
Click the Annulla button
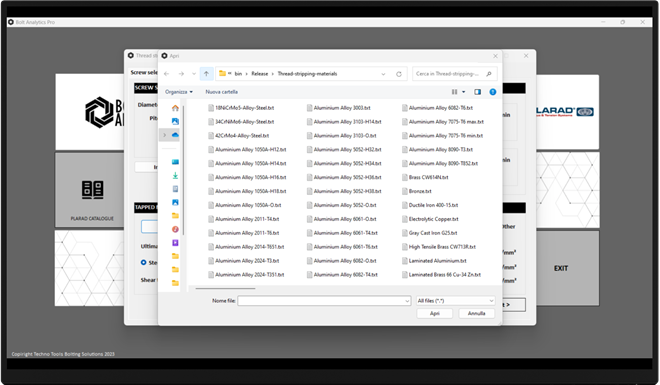476,313
